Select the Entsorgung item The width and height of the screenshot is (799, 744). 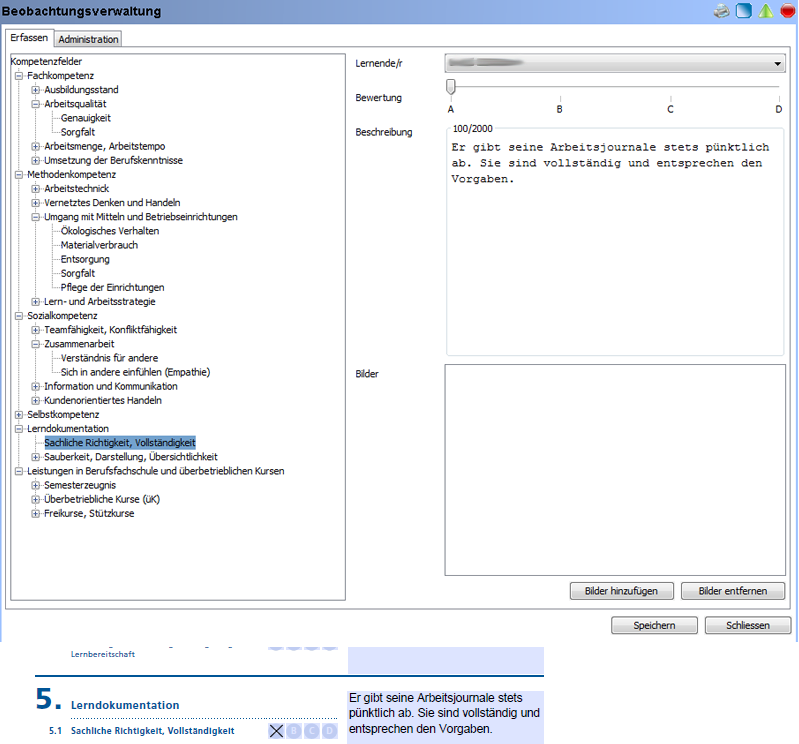pyautogui.click(x=85, y=259)
